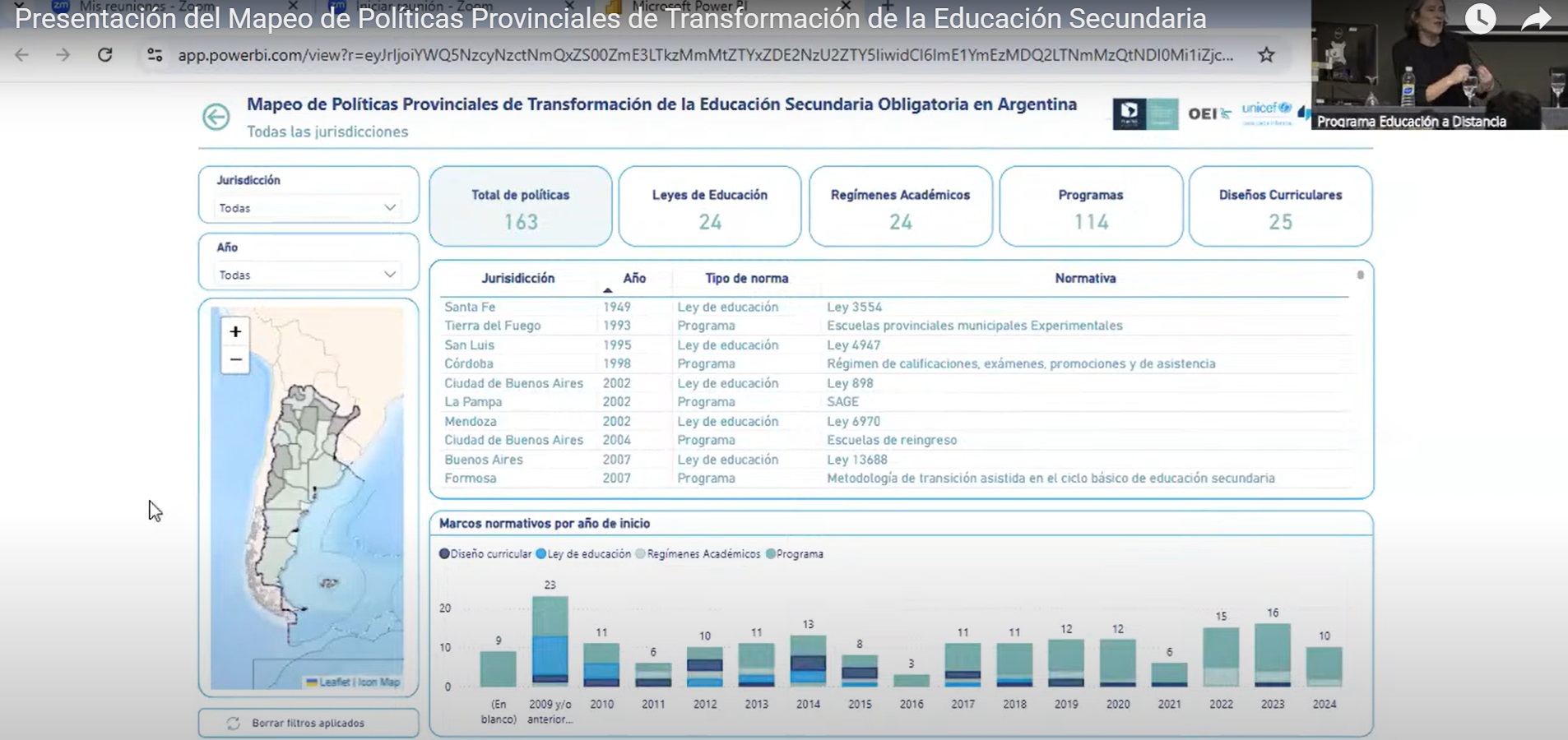Zoom in on the Argentina map
Viewport: 1568px width, 740px height.
(x=235, y=331)
